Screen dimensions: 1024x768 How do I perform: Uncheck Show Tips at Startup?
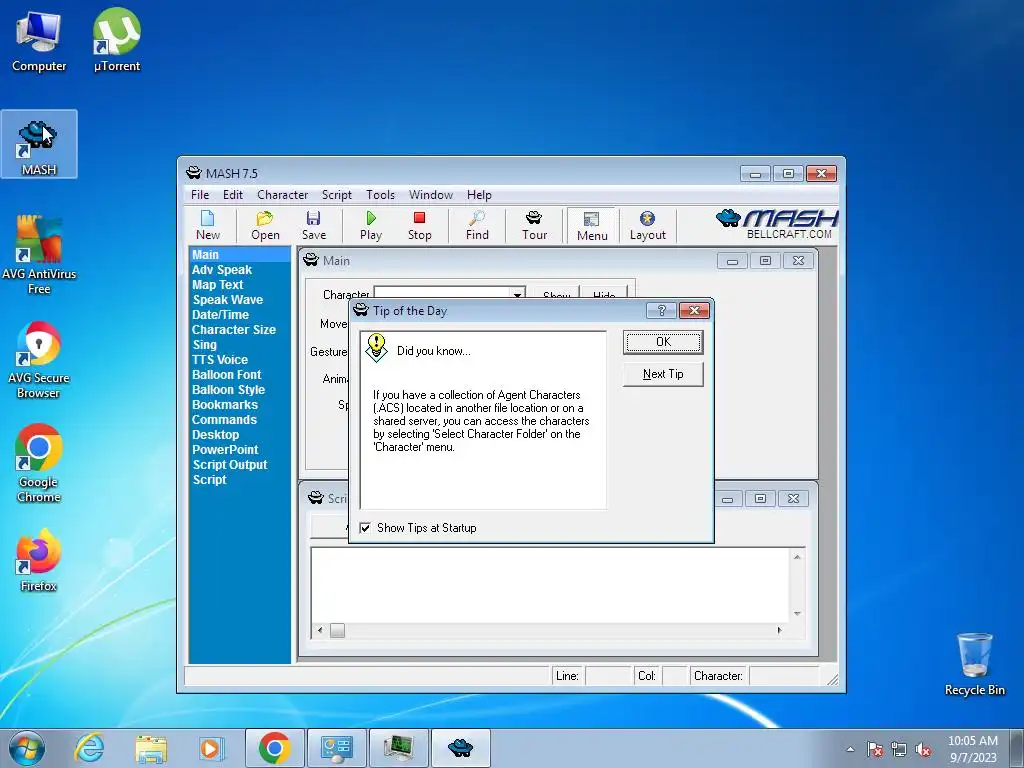[x=365, y=528]
